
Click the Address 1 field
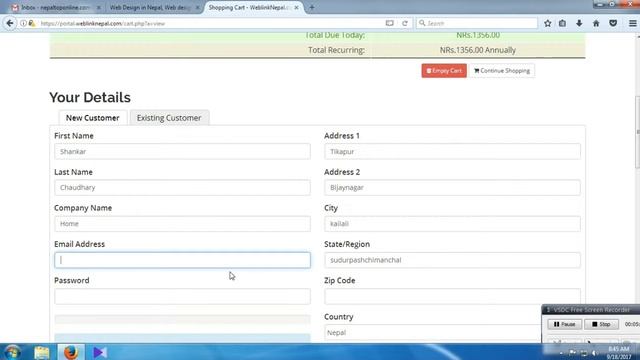tap(452, 151)
